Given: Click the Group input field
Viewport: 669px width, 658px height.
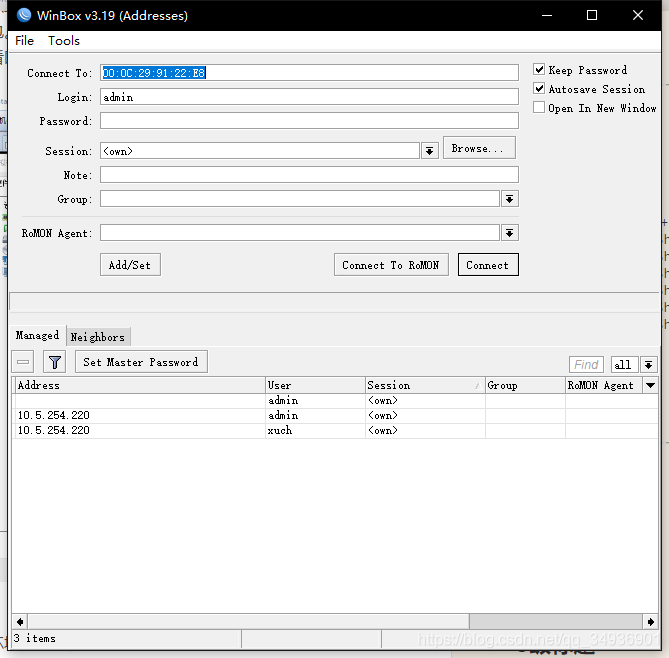Looking at the screenshot, I should pyautogui.click(x=300, y=199).
